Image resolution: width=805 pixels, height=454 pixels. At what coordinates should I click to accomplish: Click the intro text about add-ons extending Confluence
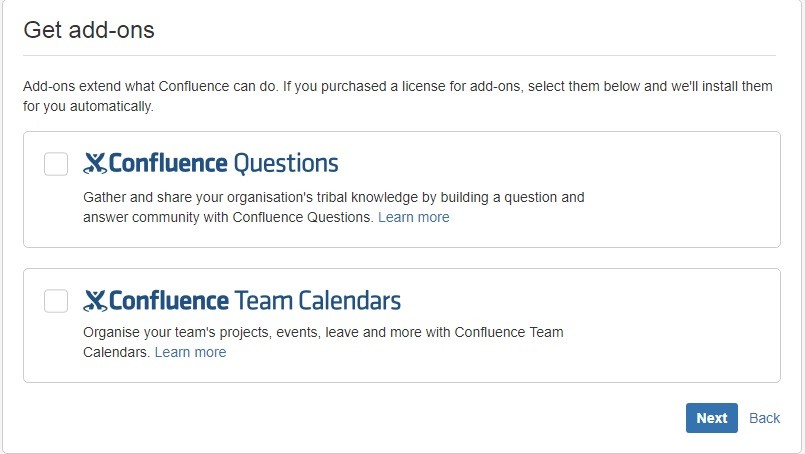click(x=397, y=87)
